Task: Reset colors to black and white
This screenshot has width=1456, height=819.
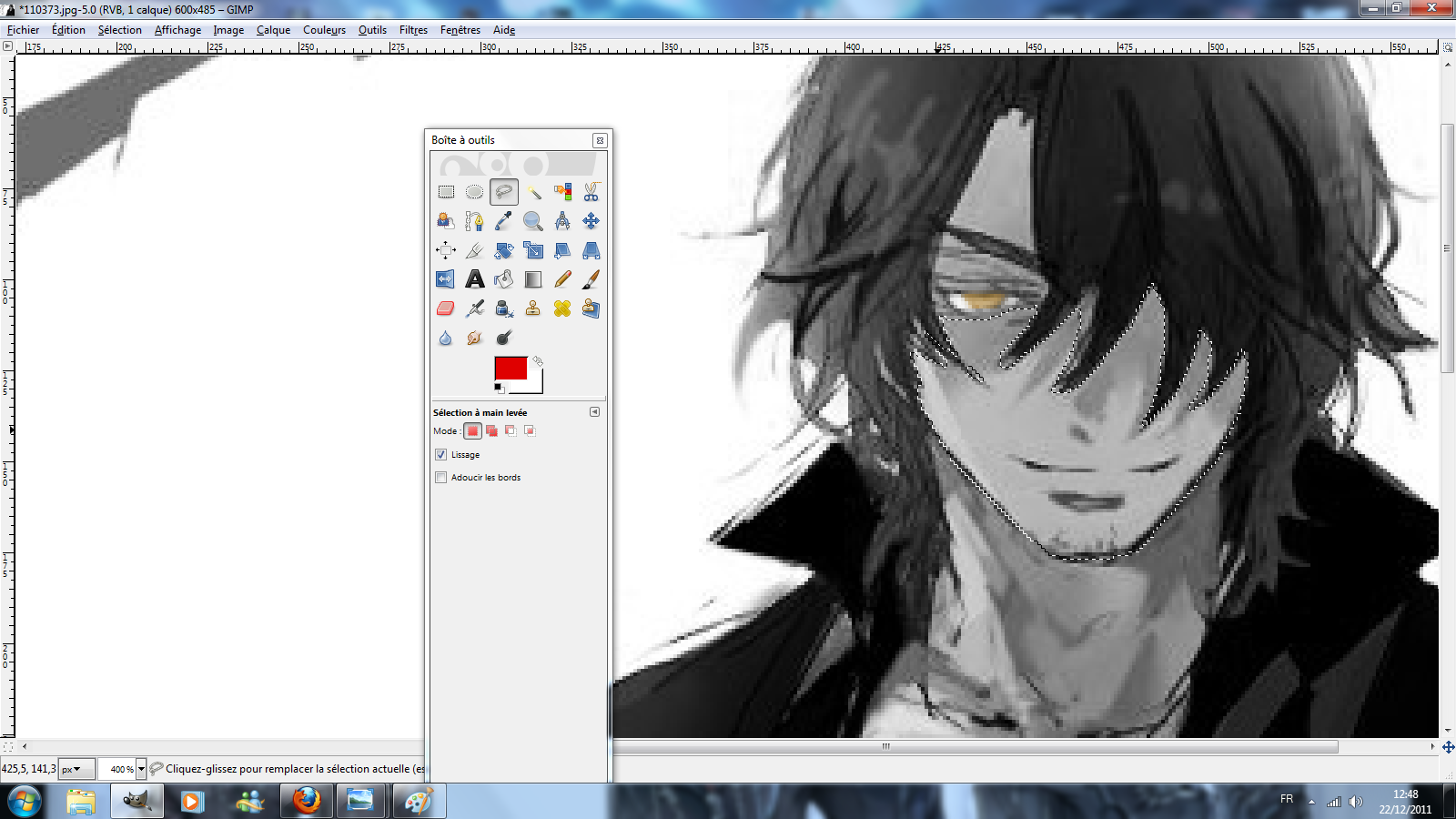Action: [499, 389]
